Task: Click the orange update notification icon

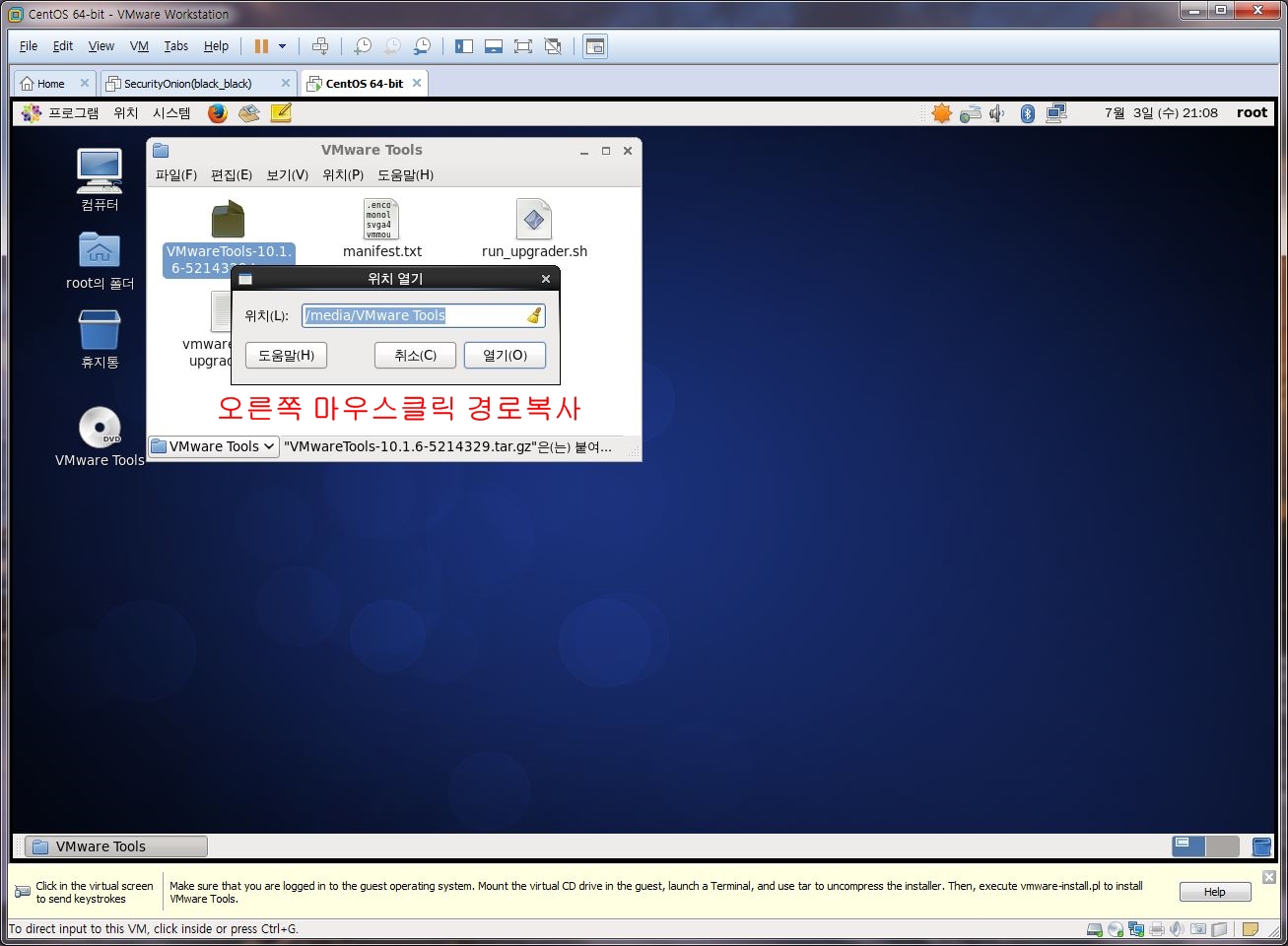Action: 942,113
